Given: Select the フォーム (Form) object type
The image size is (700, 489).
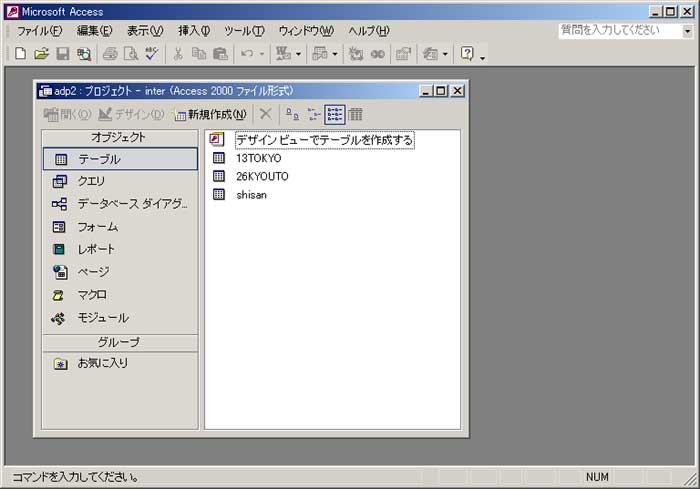Looking at the screenshot, I should click(97, 227).
